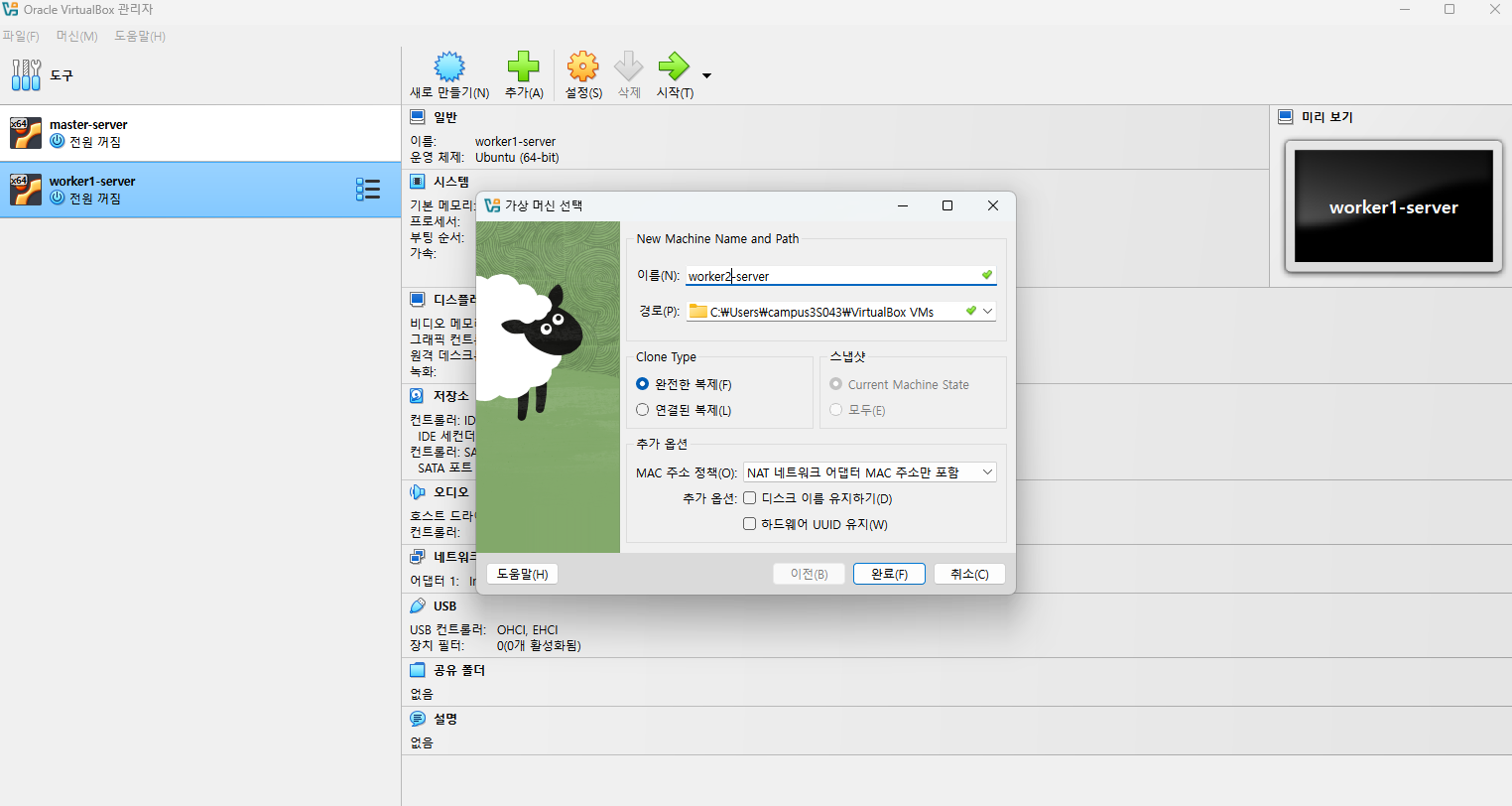The width and height of the screenshot is (1512, 806).
Task: Click the USB section header text
Action: (x=445, y=605)
